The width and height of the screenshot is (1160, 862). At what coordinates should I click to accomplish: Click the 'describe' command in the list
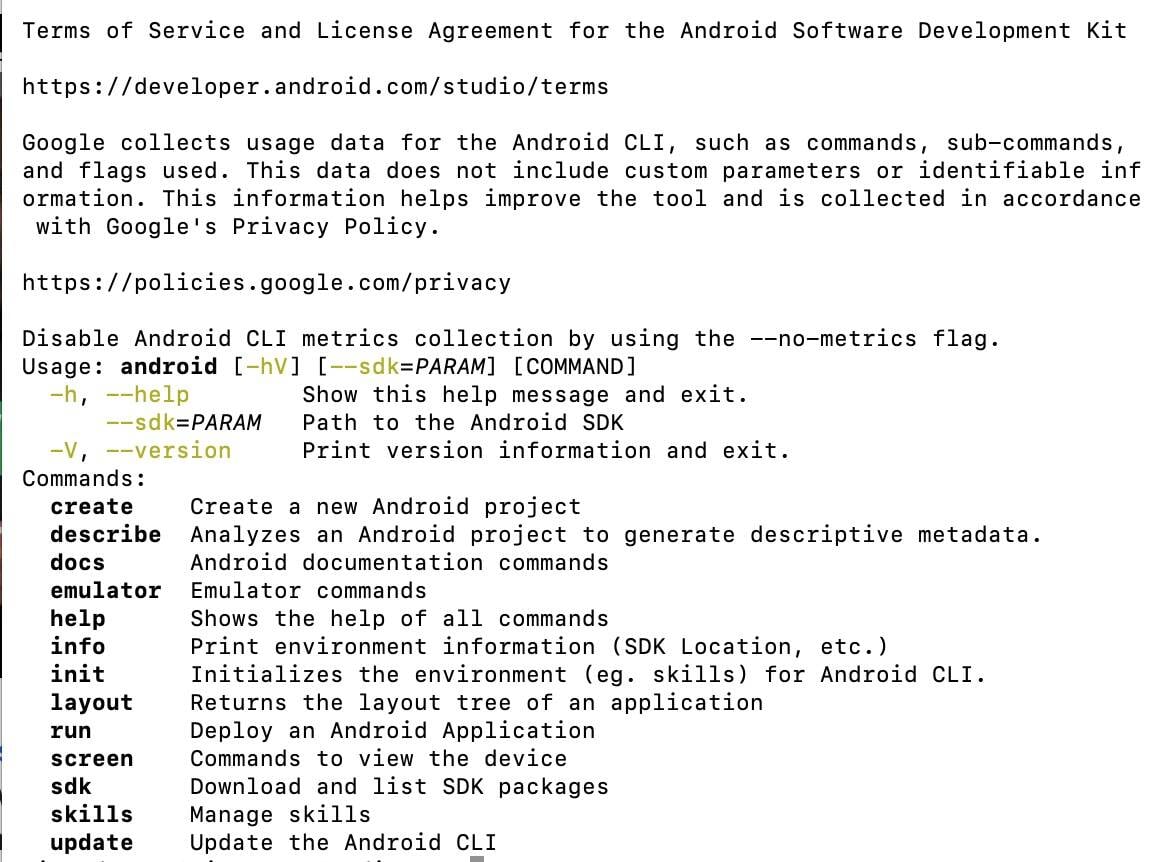105,535
